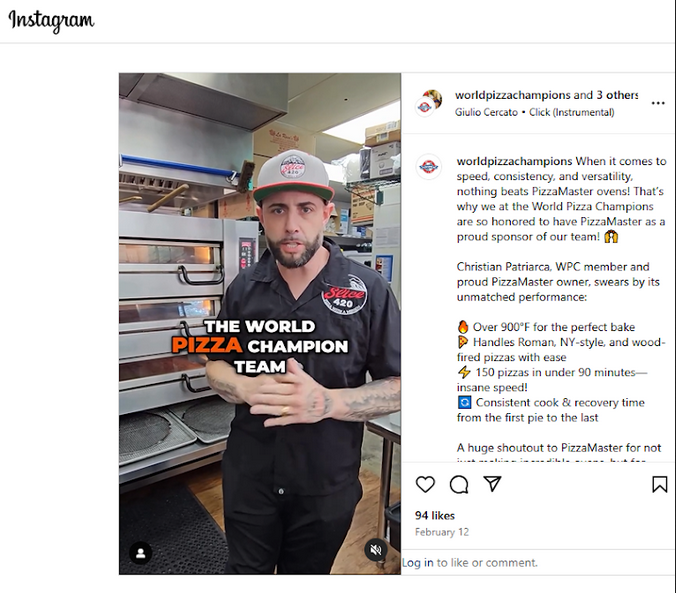Image resolution: width=676 pixels, height=593 pixels.
Task: Open comments via speech bubble icon
Action: pos(459,484)
